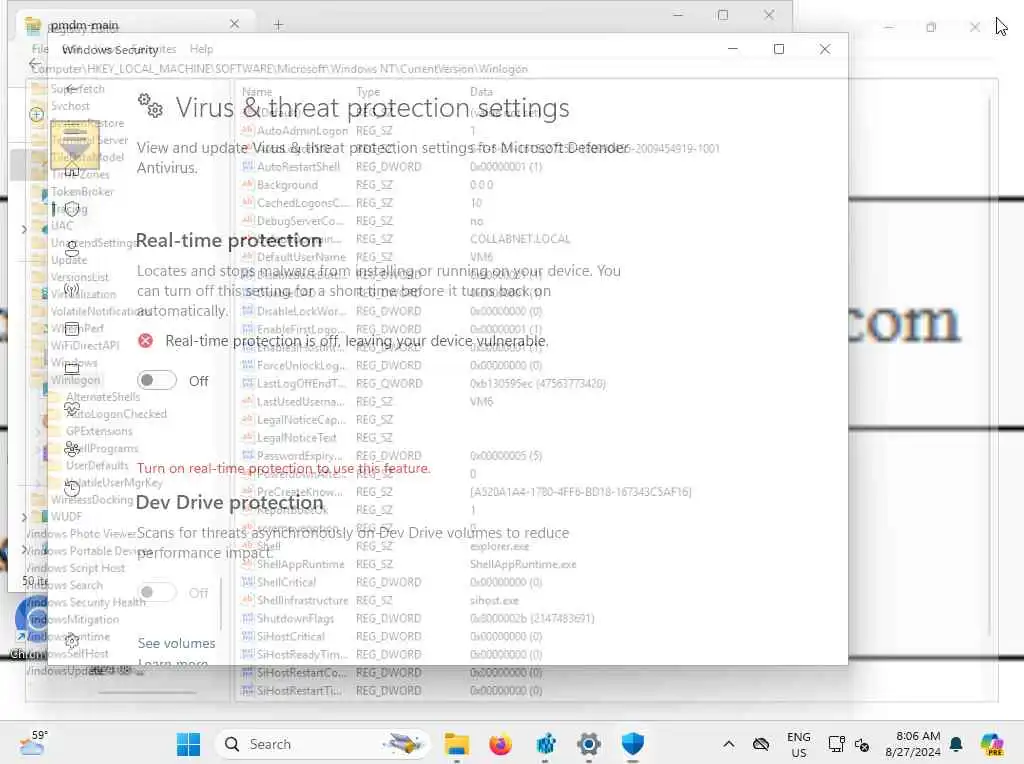Open the notification bell in system tray
The height and width of the screenshot is (764, 1024).
(x=956, y=744)
